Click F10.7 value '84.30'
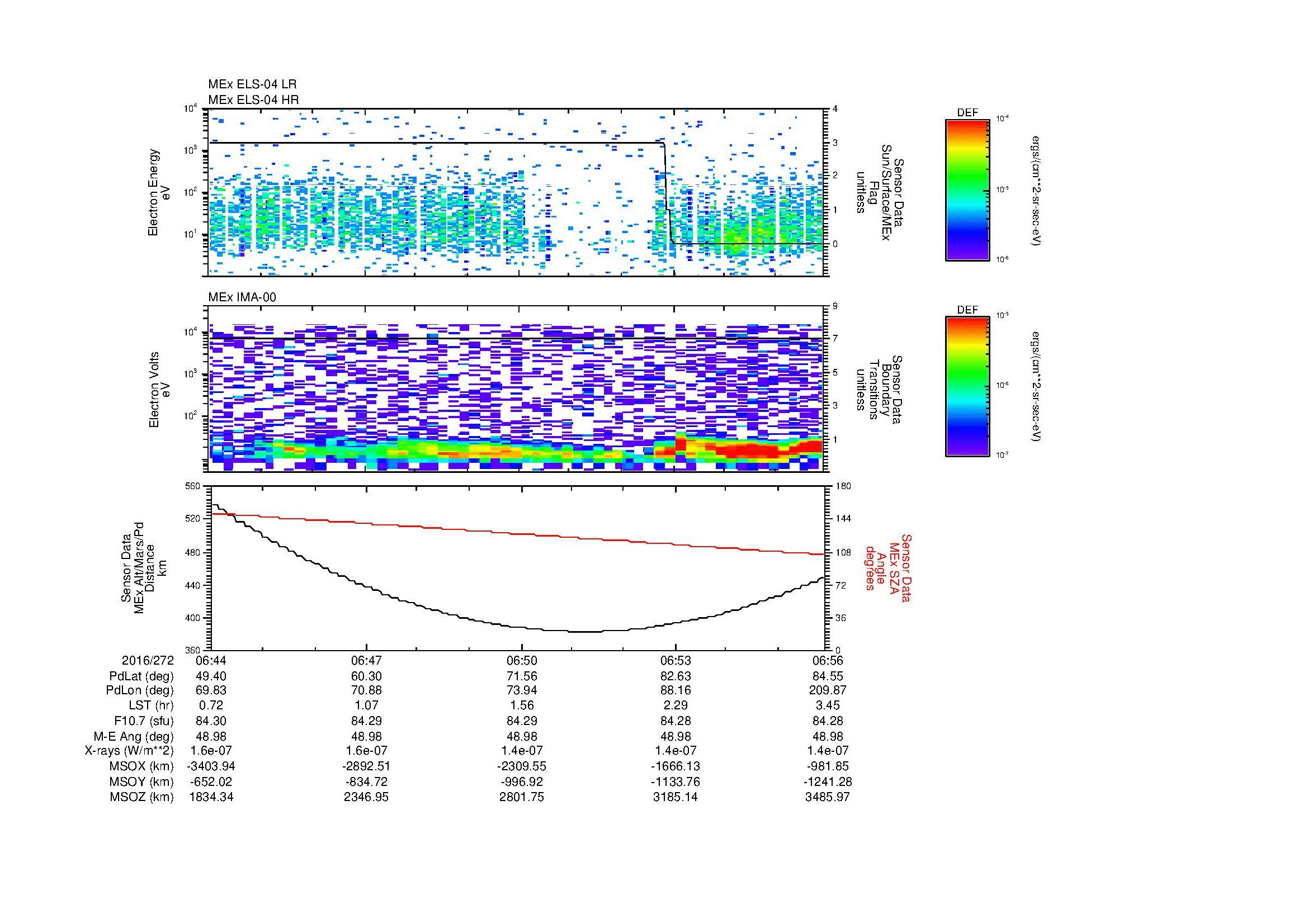 [211, 721]
